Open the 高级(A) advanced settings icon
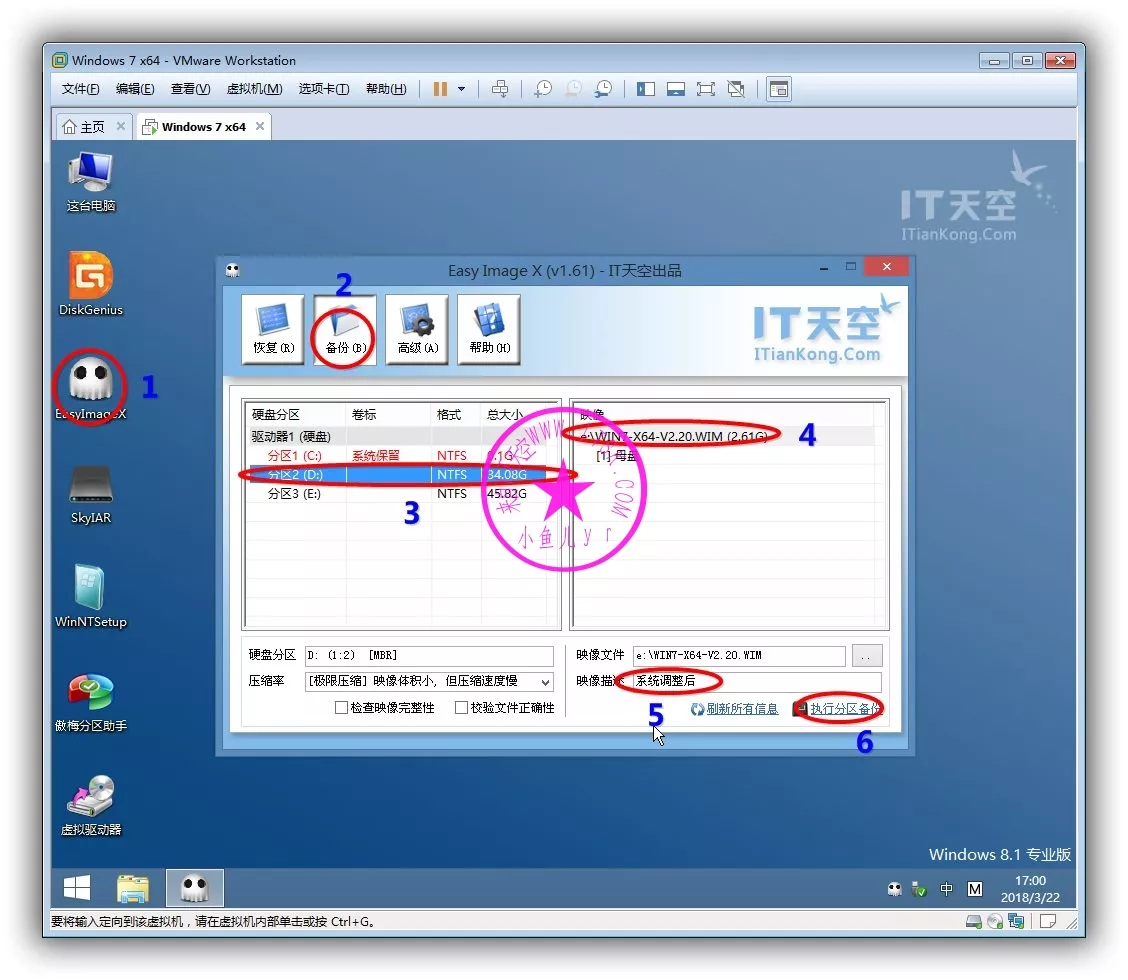The height and width of the screenshot is (980, 1128). click(417, 328)
